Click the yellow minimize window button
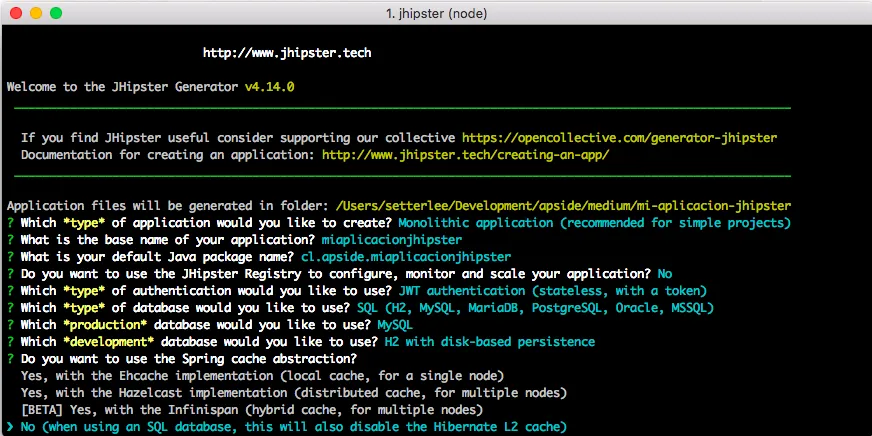Viewport: 872px width, 436px height. point(36,13)
